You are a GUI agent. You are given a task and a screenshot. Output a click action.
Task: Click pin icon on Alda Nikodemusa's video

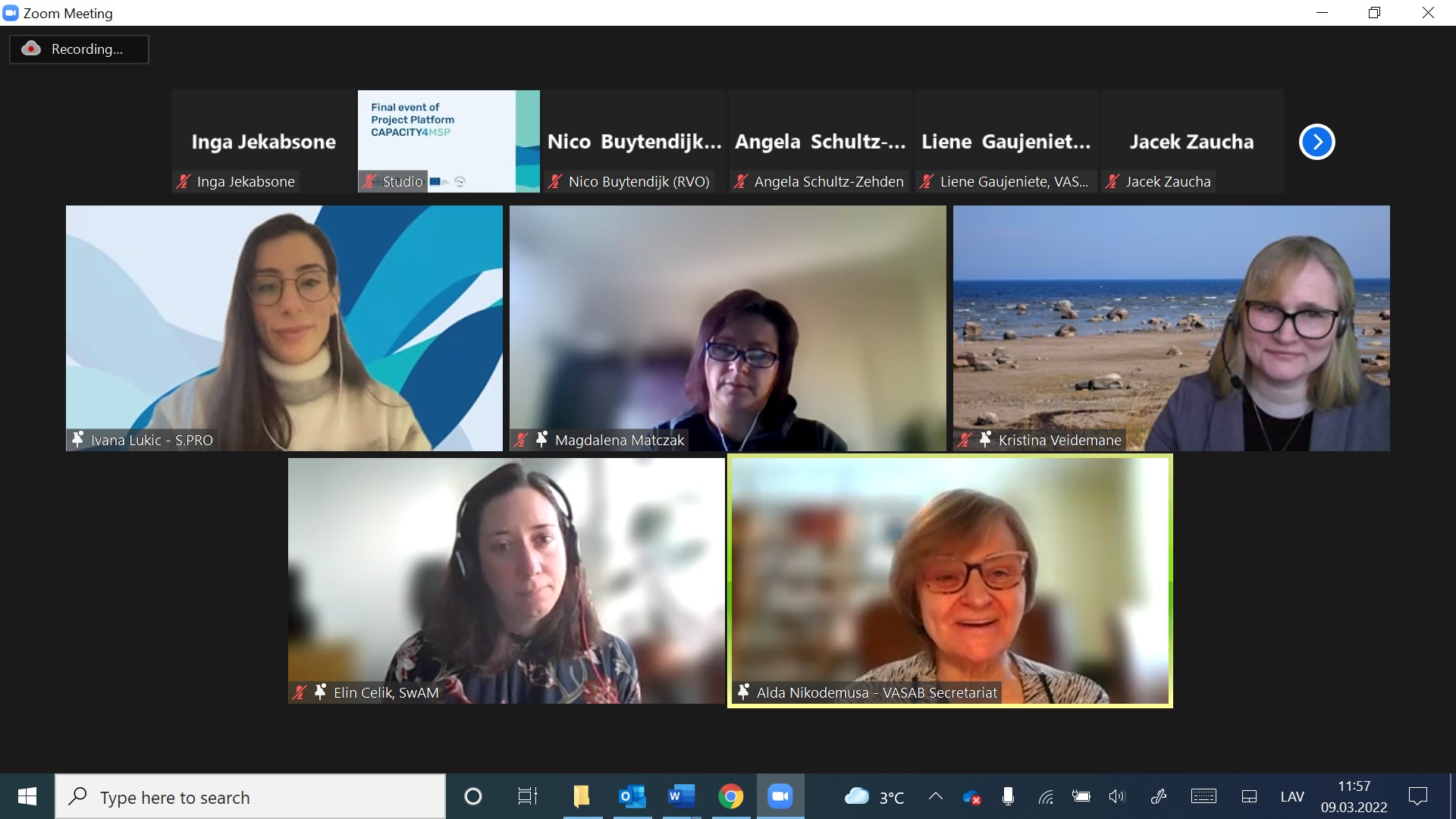click(x=743, y=692)
